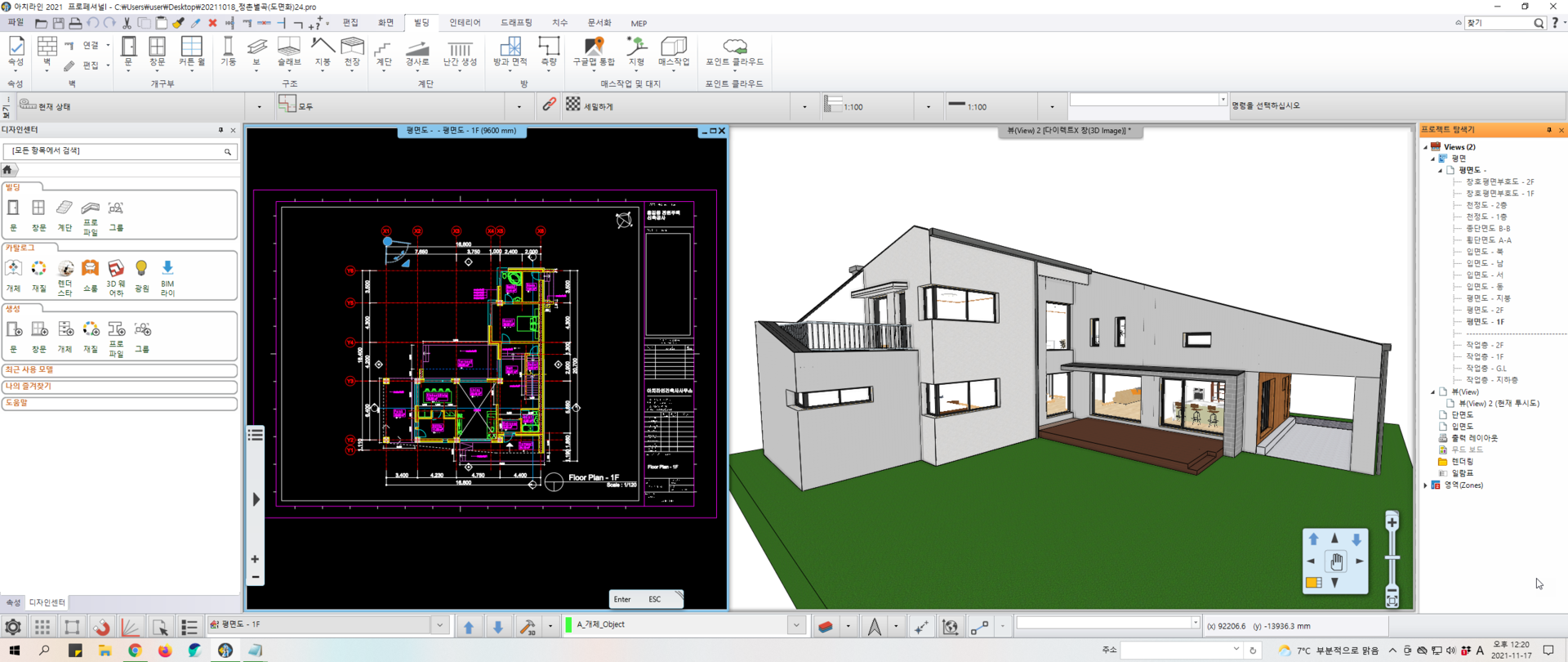Screen dimensions: 1568x662
Task: Switch to the 속성 tab at panel bottom
Action: coord(13,602)
